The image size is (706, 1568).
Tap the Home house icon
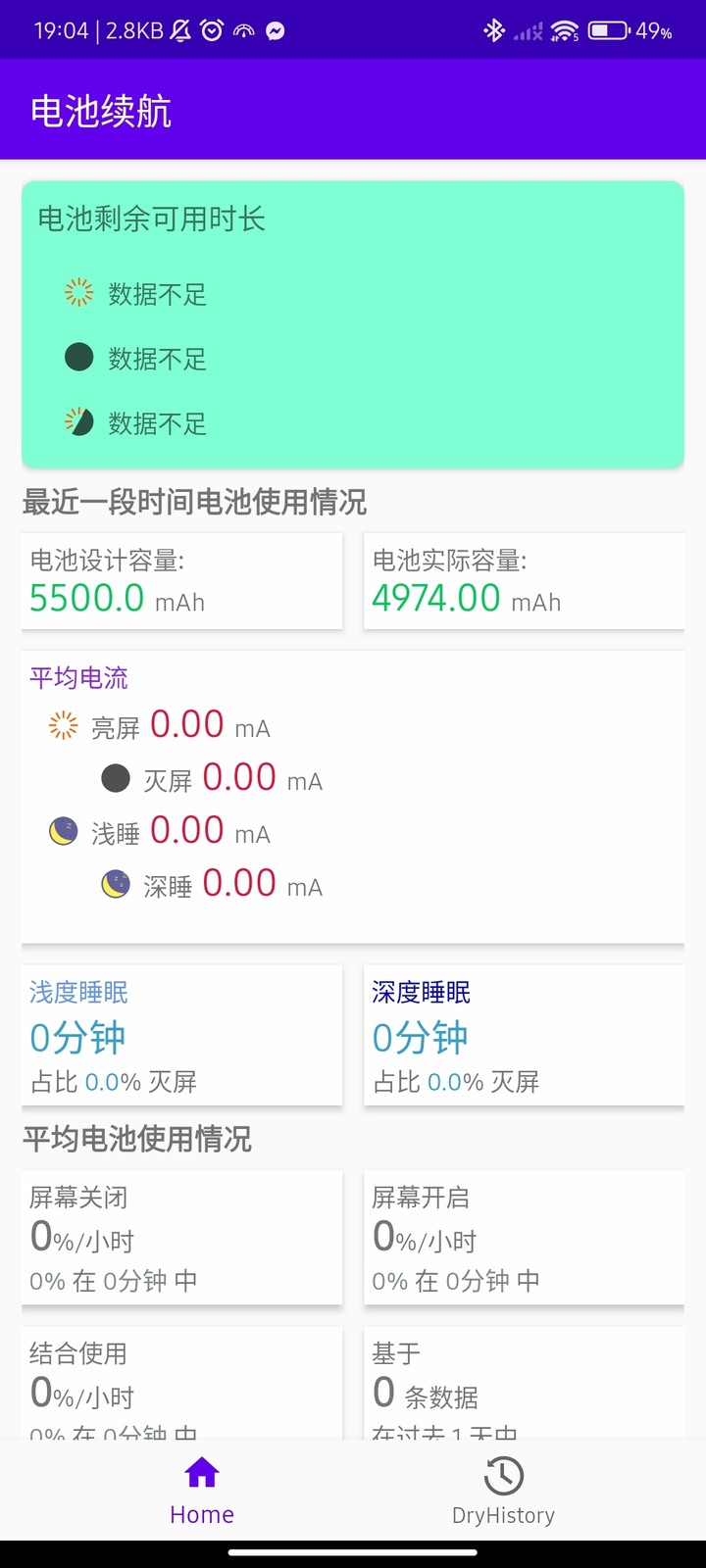[202, 1473]
